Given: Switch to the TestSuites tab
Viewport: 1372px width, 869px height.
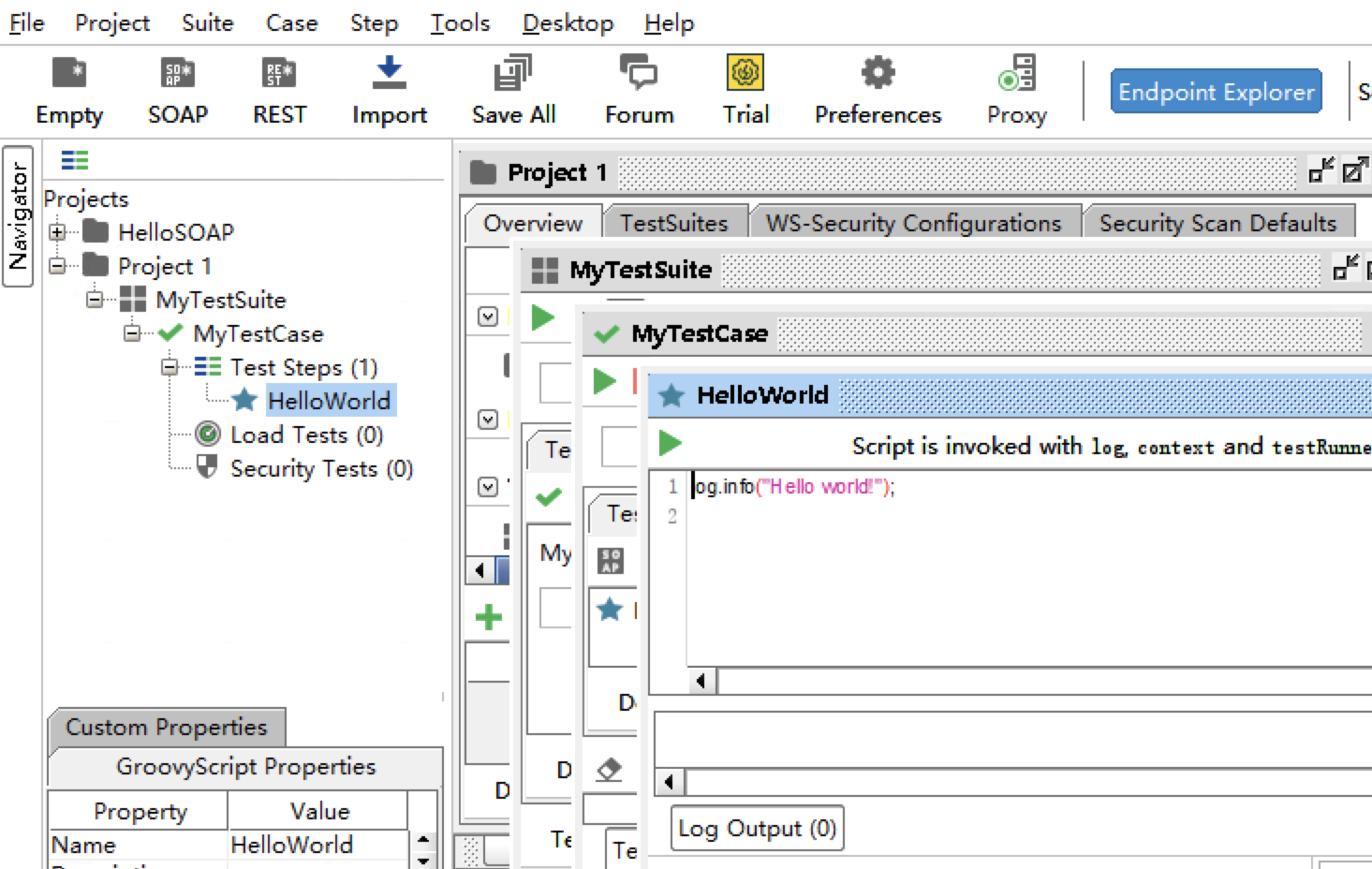Looking at the screenshot, I should 674,223.
